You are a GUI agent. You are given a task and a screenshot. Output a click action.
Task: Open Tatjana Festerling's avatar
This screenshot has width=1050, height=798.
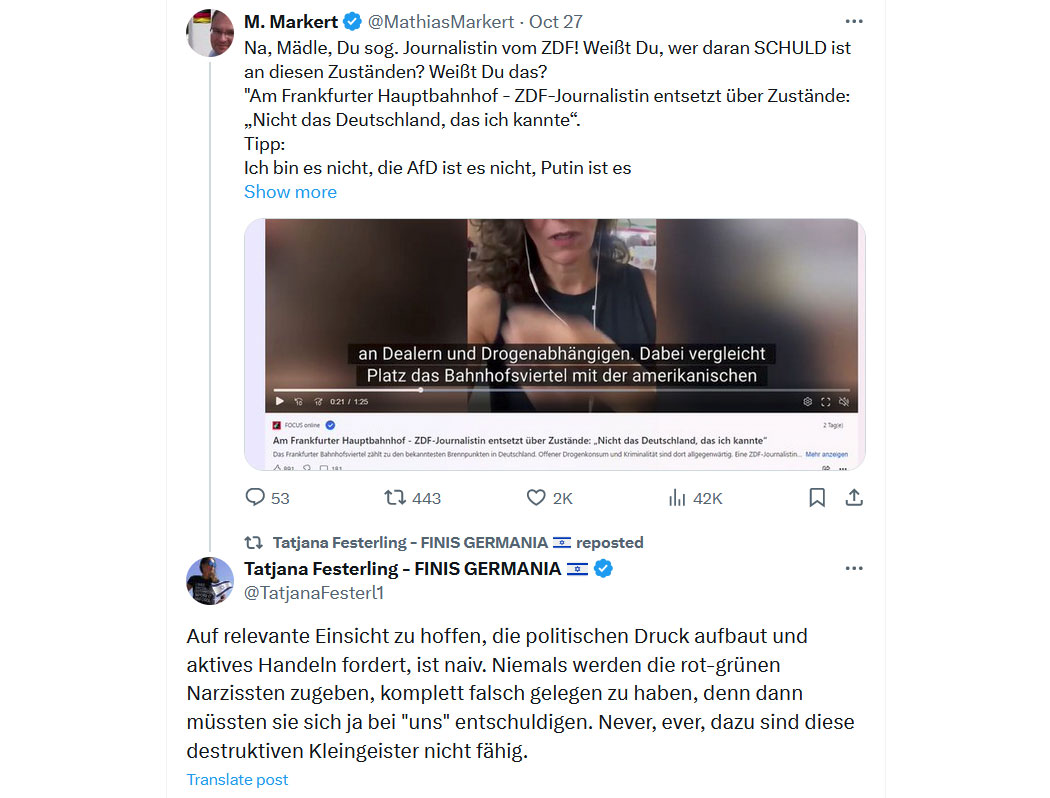[210, 581]
